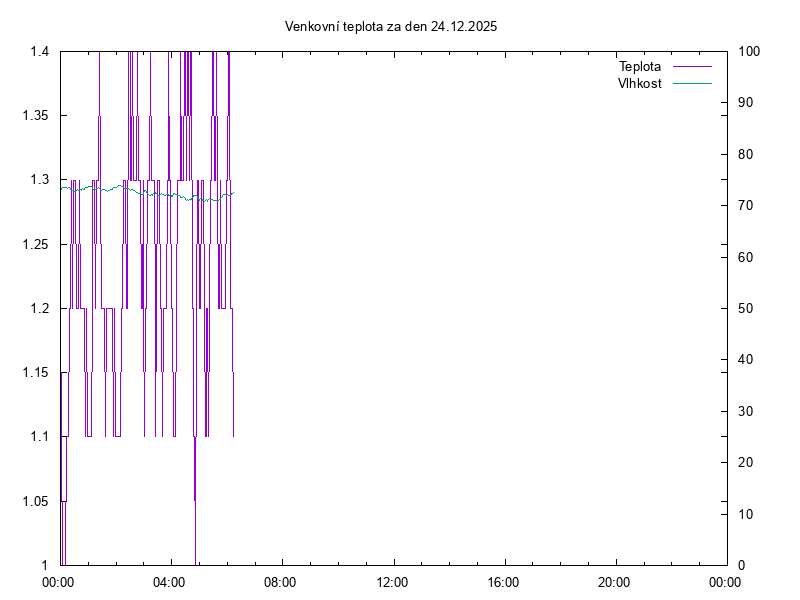Select the 'Teplota' legend label
Image resolution: width=800 pixels, height=600 pixels.
[x=640, y=66]
